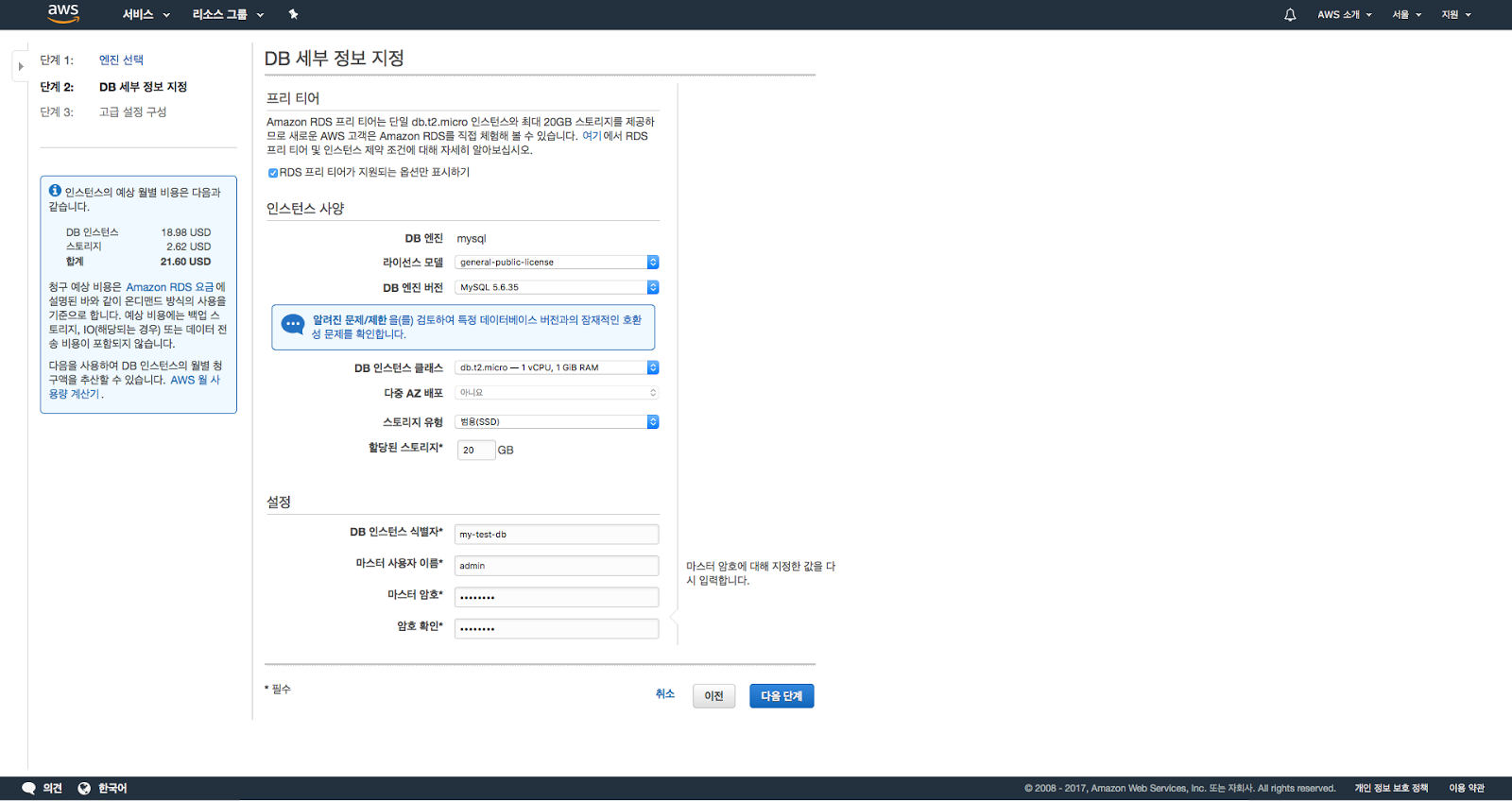Click the 의견 feedback link
The image size is (1512, 801).
coord(52,789)
